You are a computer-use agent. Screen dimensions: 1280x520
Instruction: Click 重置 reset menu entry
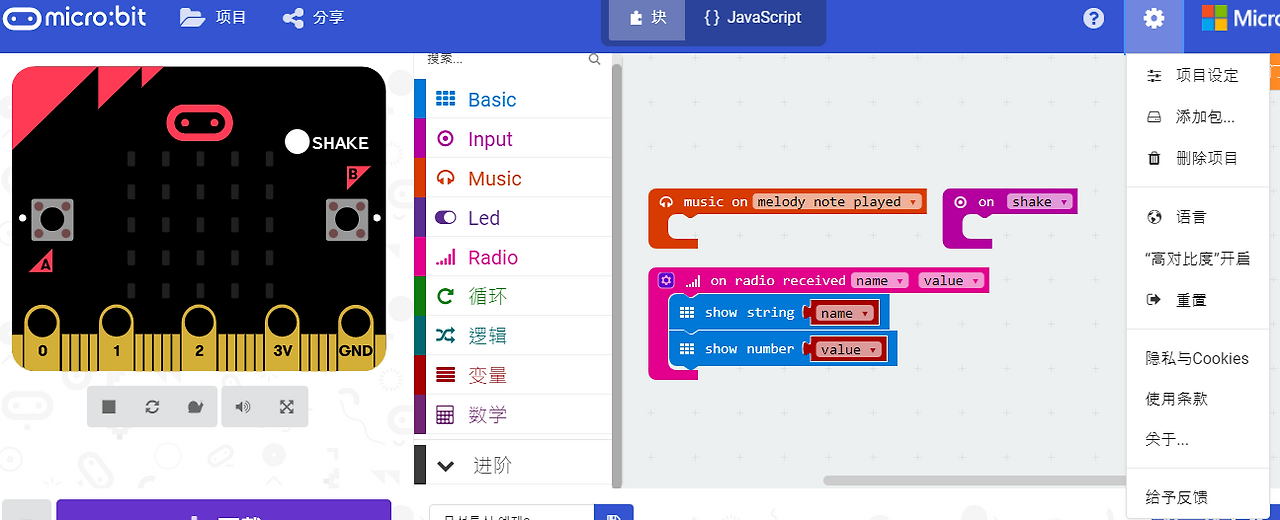coord(1197,300)
